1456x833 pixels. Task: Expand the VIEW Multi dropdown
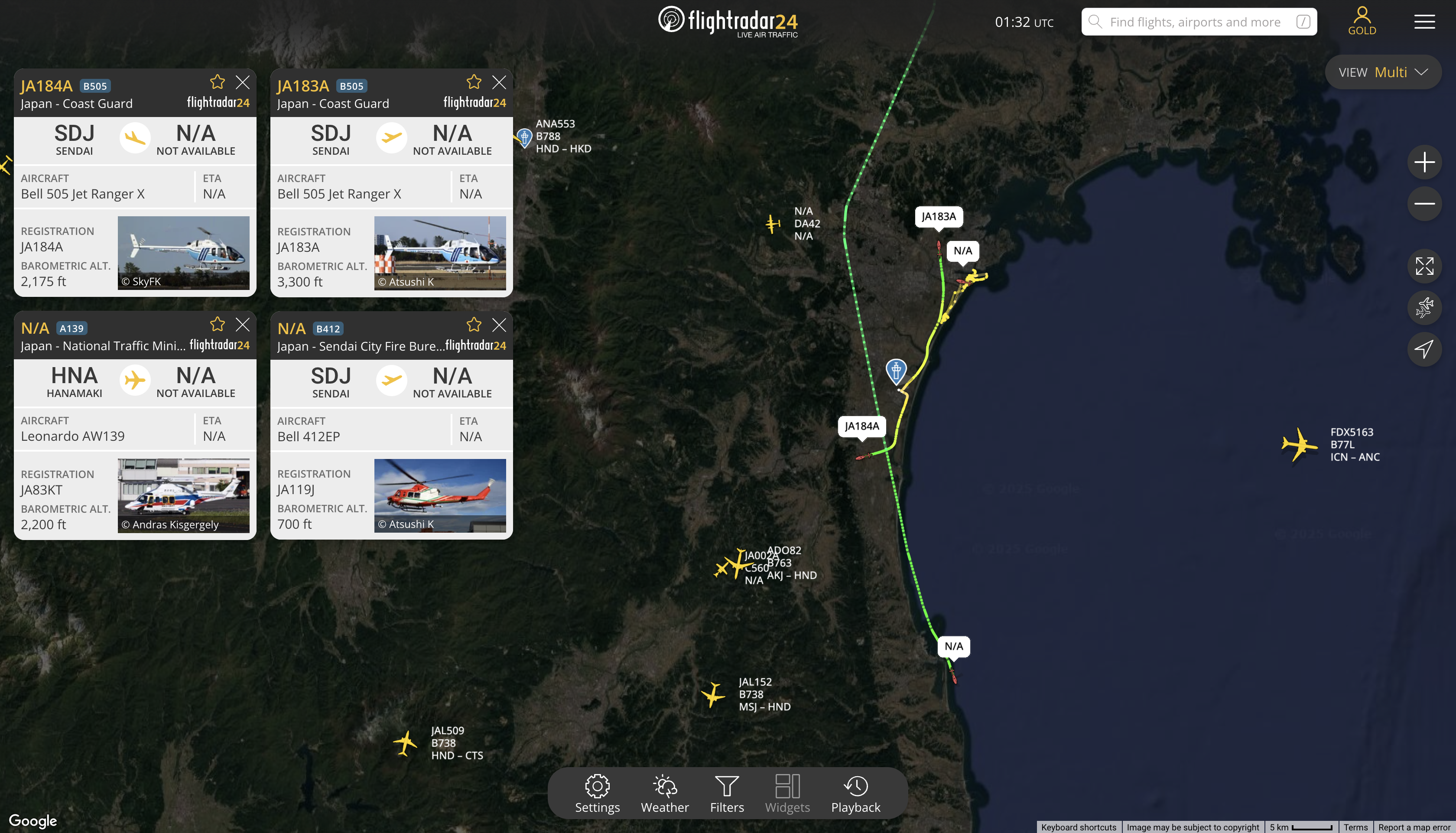pyautogui.click(x=1383, y=72)
